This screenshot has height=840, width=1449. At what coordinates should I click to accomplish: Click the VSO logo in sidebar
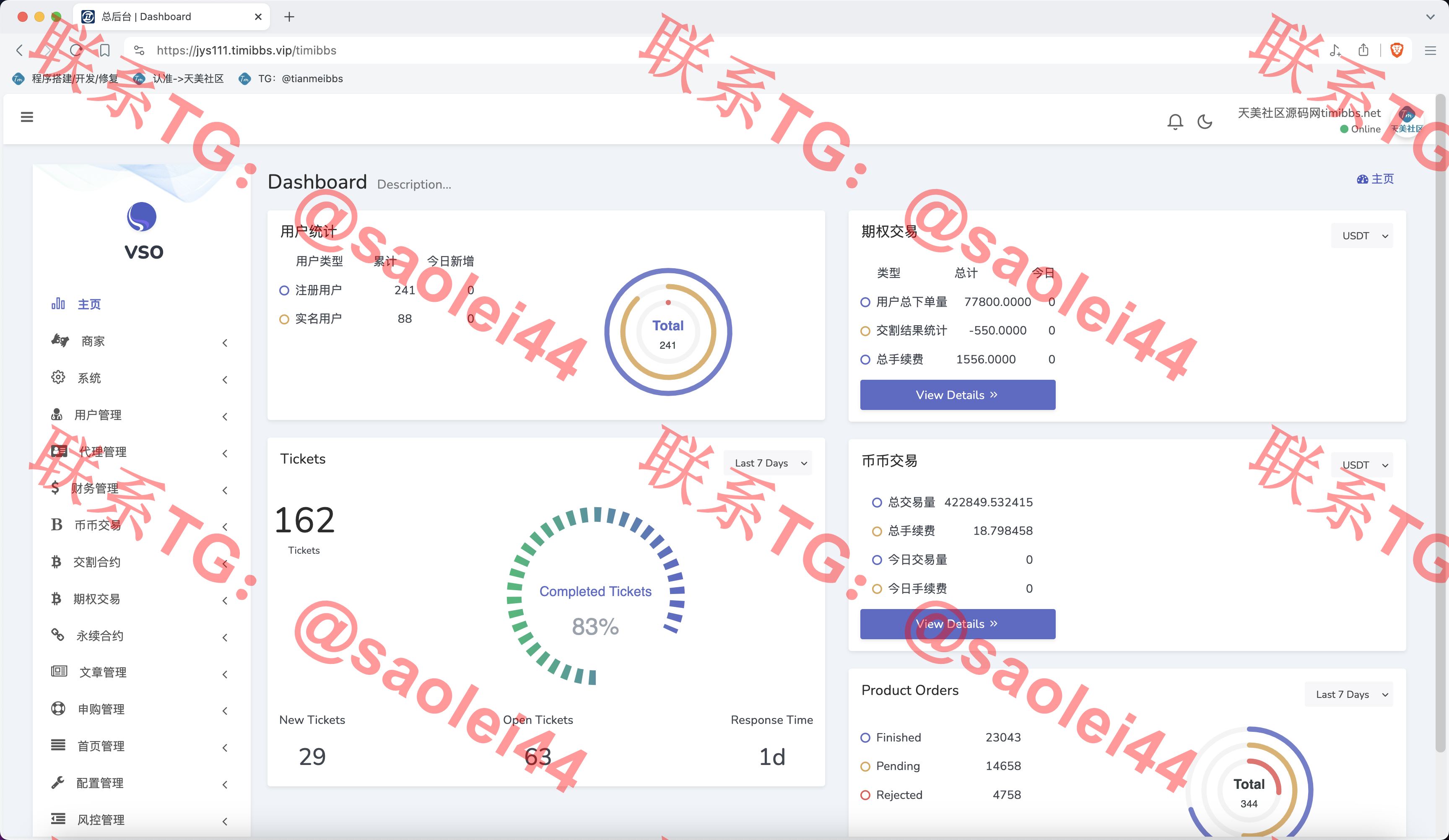coord(142,231)
